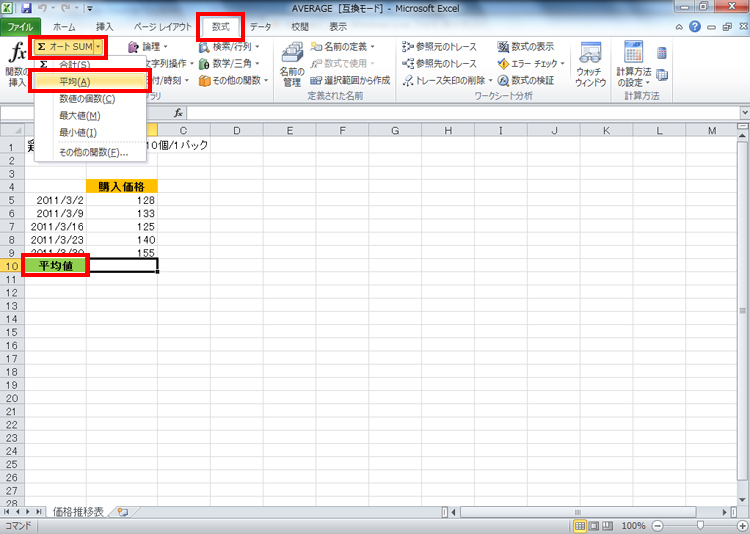Expand the formula bar with arrow
Viewport: 750px width, 534px height.
click(745, 113)
